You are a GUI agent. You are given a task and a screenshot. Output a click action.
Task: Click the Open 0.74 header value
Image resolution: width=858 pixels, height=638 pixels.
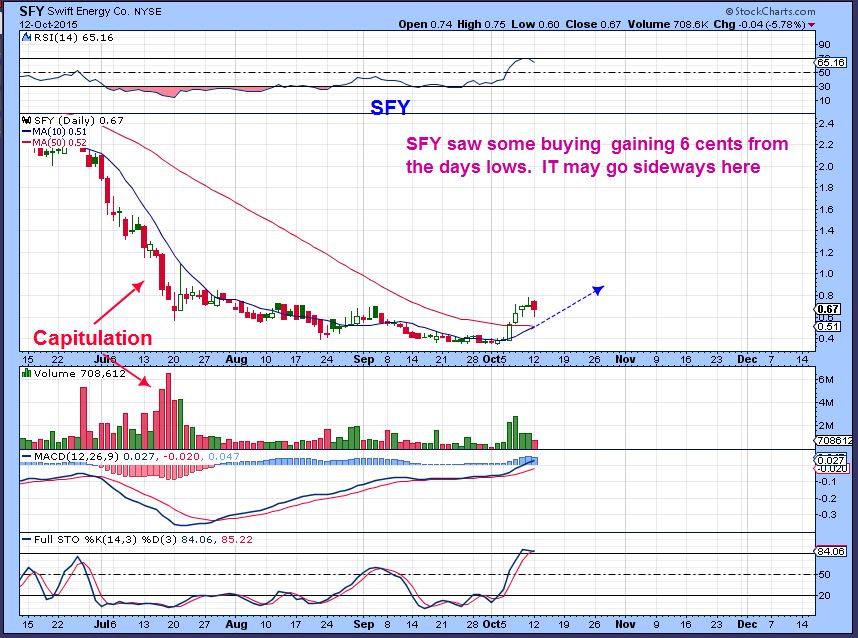pos(425,25)
